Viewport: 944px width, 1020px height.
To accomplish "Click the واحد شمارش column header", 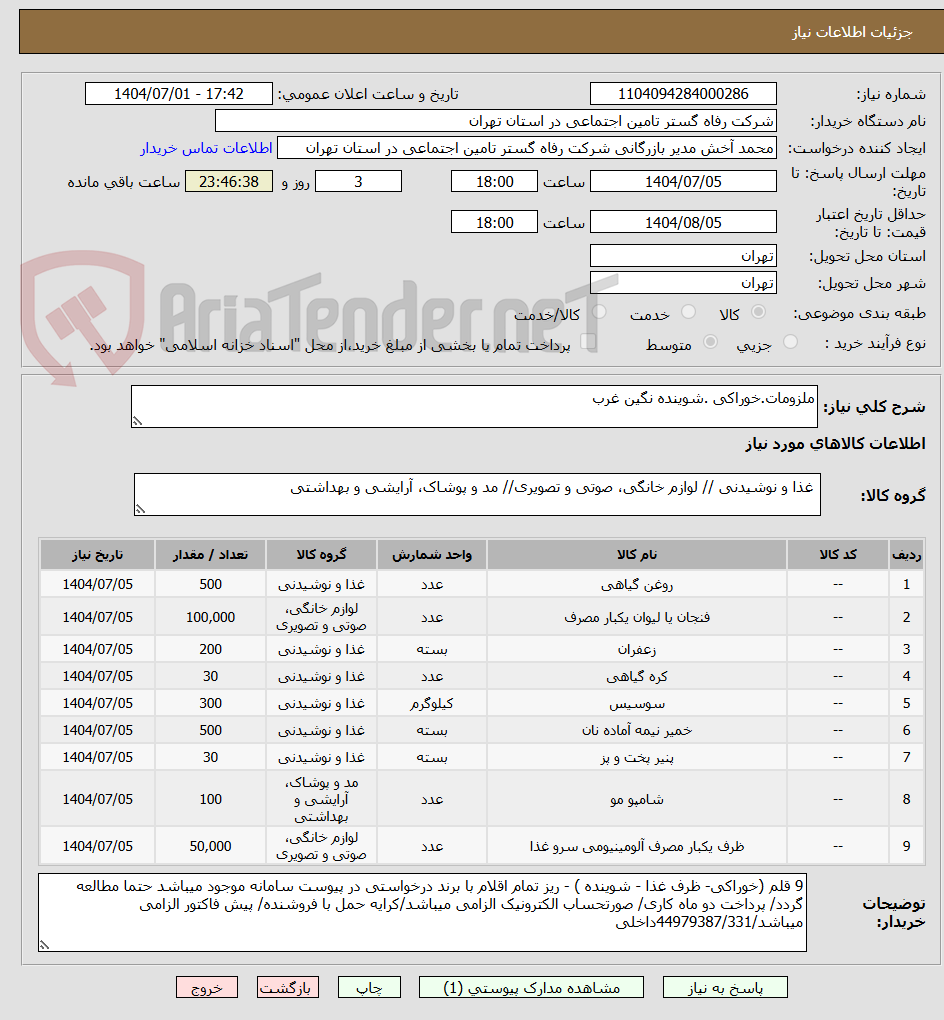I will pos(432,555).
